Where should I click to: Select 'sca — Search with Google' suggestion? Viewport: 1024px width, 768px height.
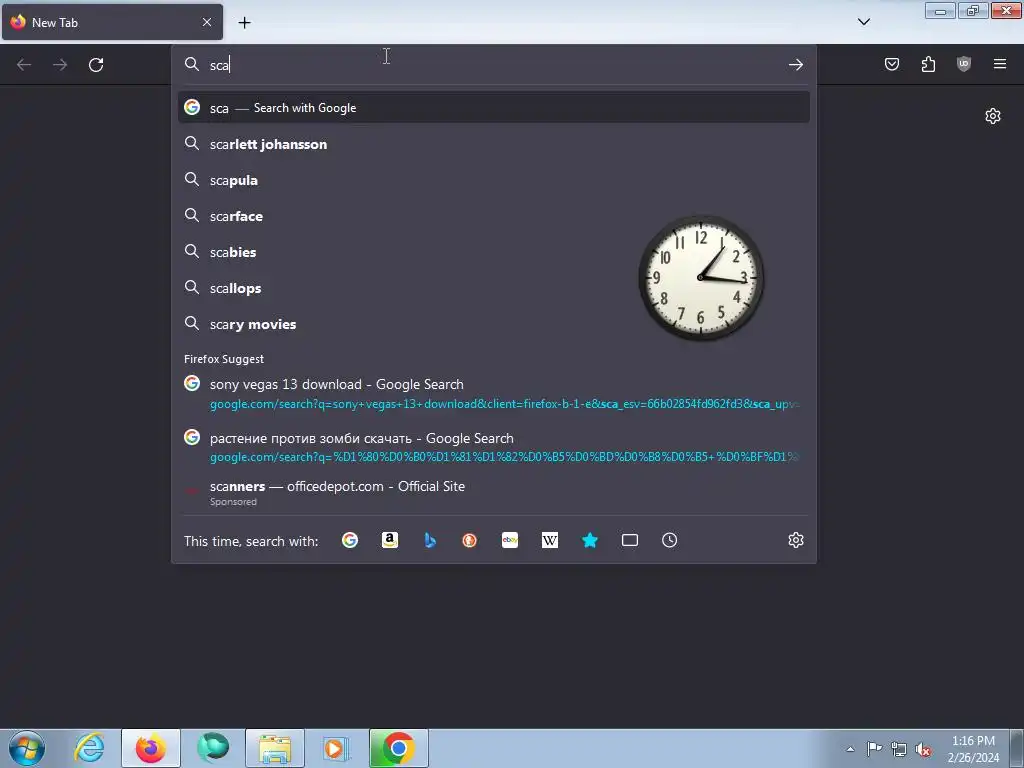tap(494, 108)
